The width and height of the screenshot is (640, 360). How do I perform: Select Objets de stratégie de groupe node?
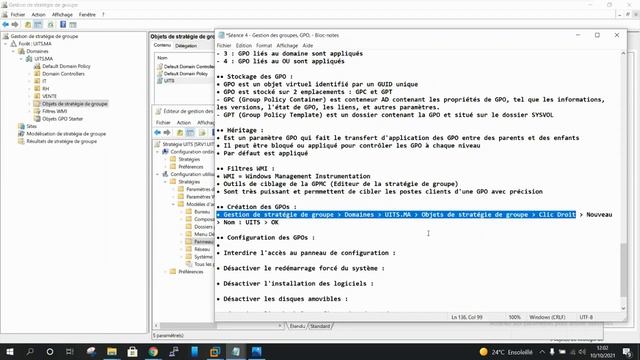(75, 104)
